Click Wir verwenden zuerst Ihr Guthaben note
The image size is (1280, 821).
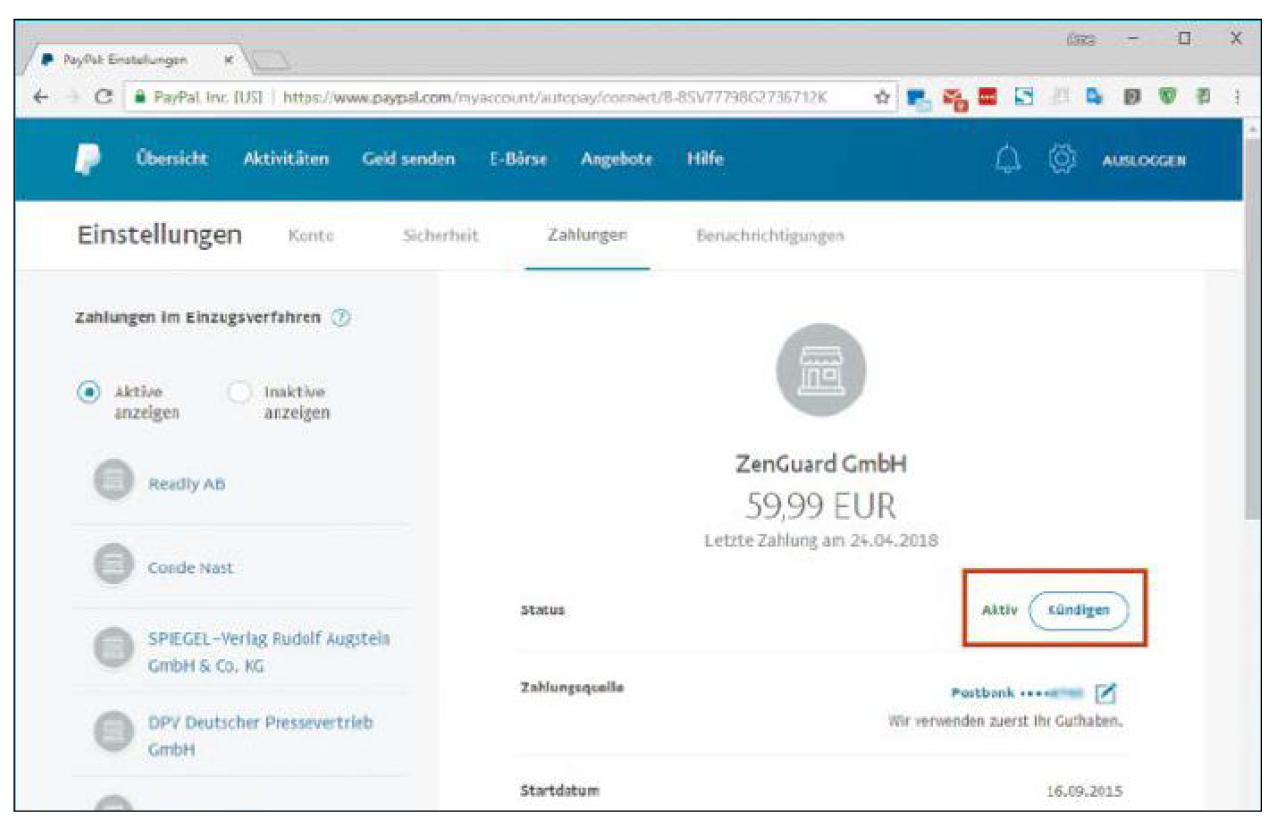(x=1005, y=721)
